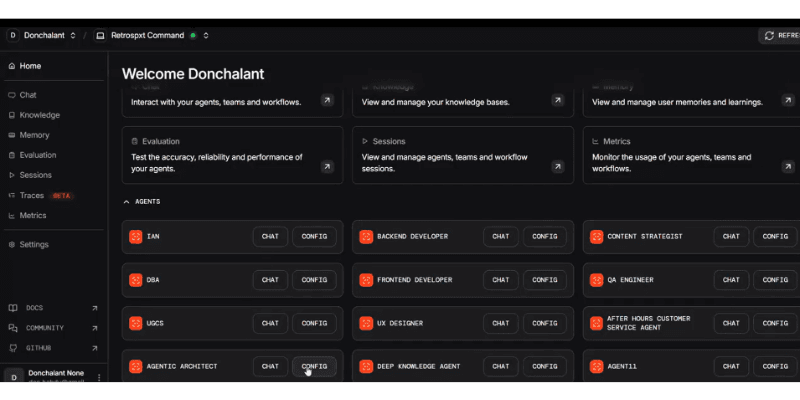Click the After Hours Customer Service icon
This screenshot has height=400, width=800.
coord(596,323)
